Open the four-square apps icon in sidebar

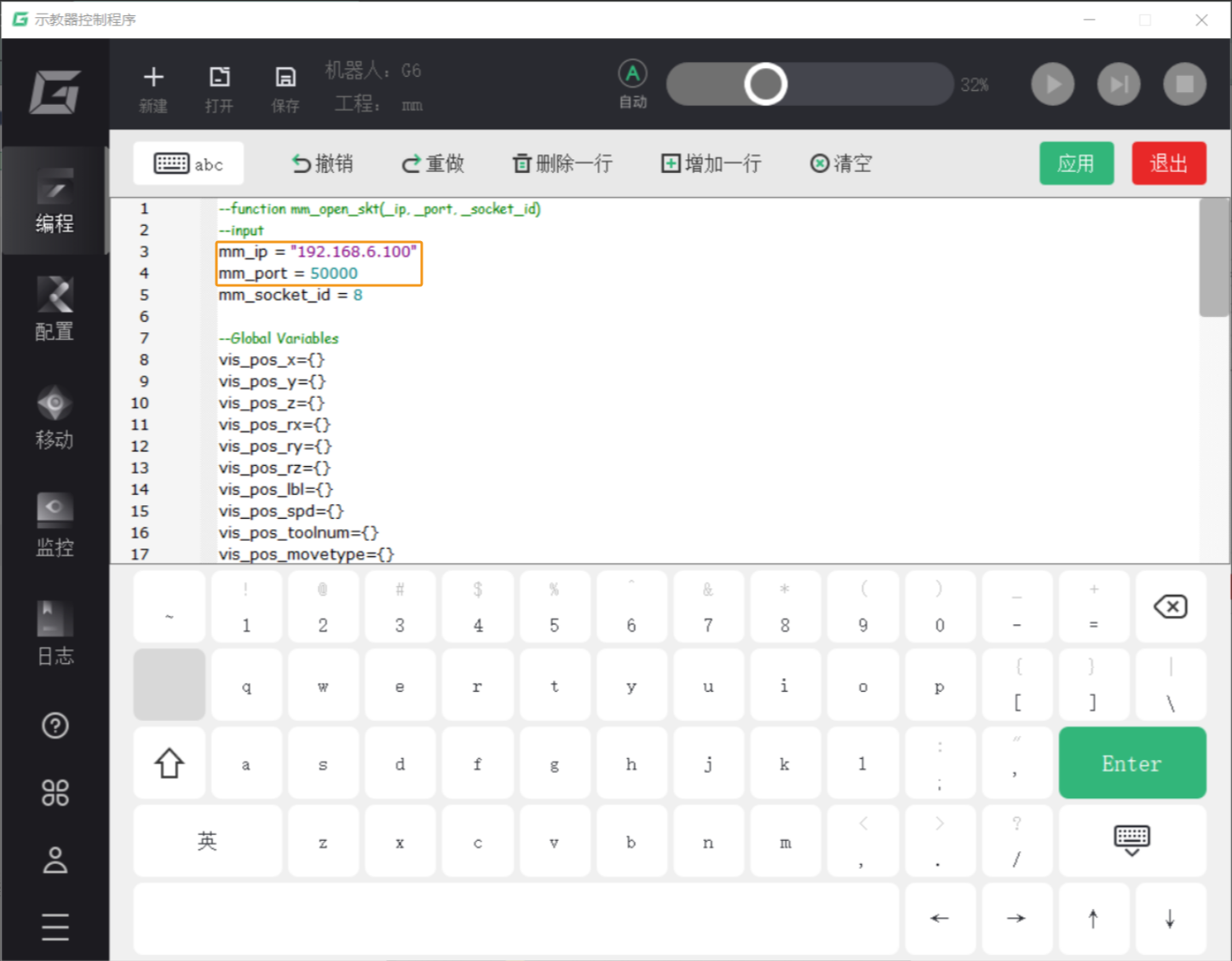[x=55, y=793]
